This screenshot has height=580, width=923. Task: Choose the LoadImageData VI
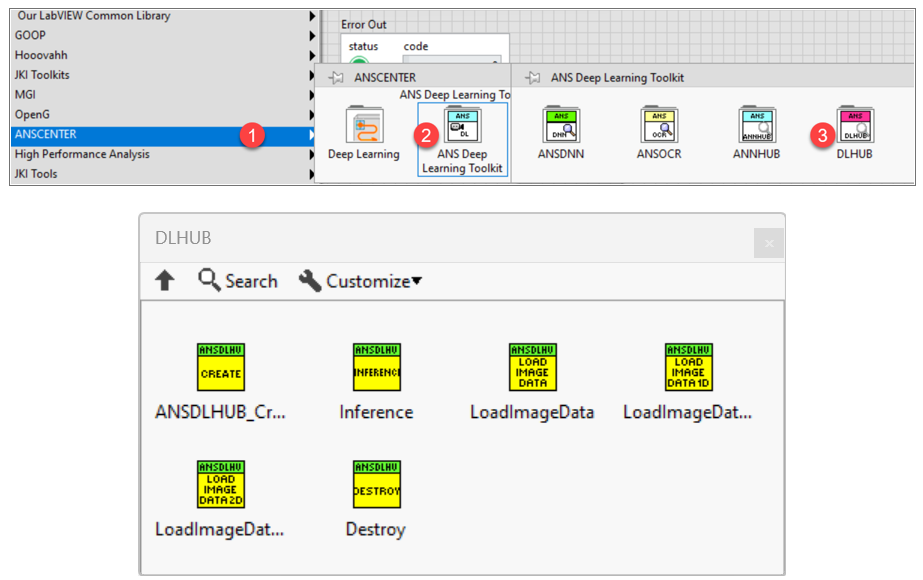tap(532, 367)
